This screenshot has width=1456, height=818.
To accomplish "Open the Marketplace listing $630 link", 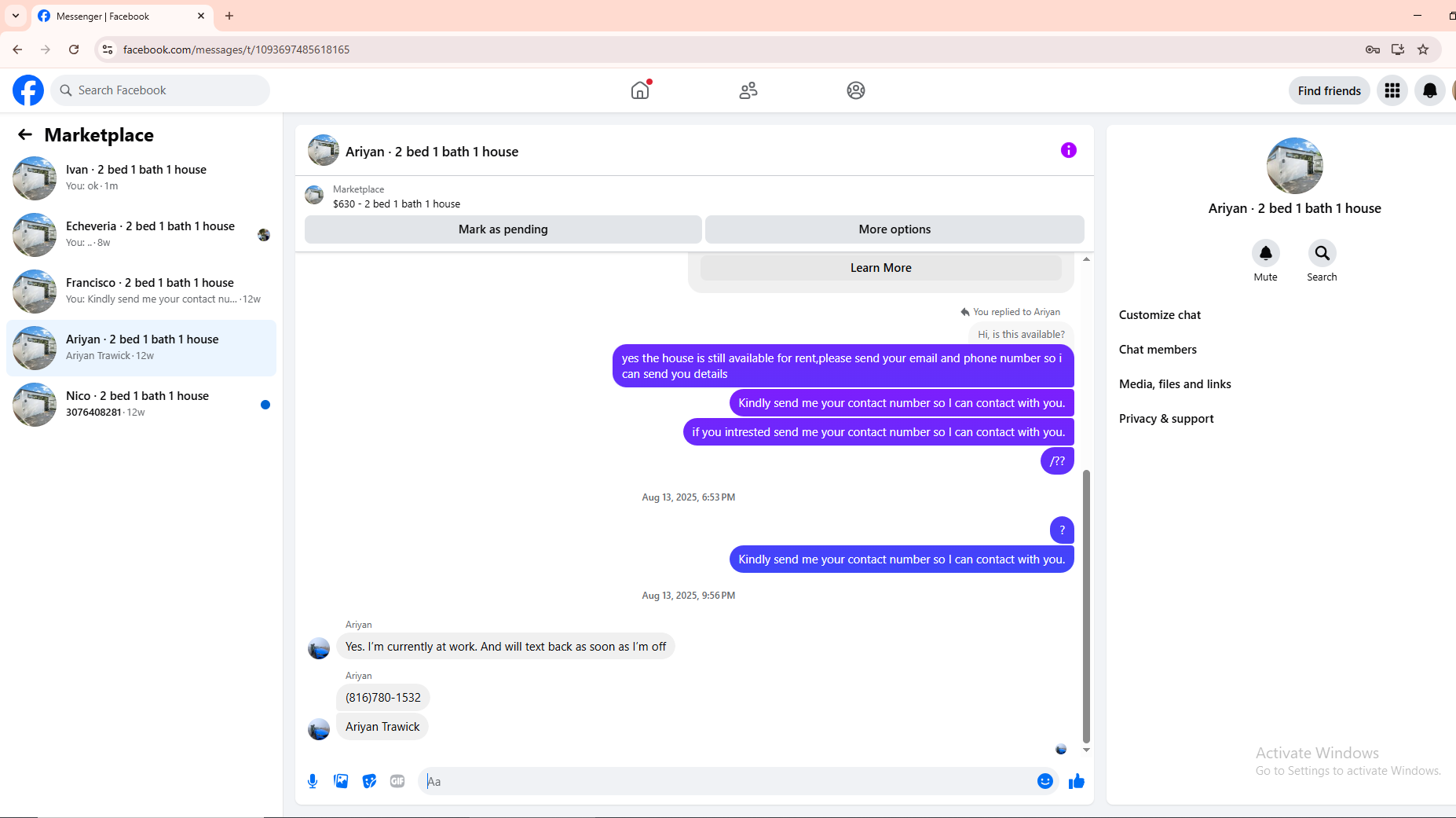I will pos(397,204).
